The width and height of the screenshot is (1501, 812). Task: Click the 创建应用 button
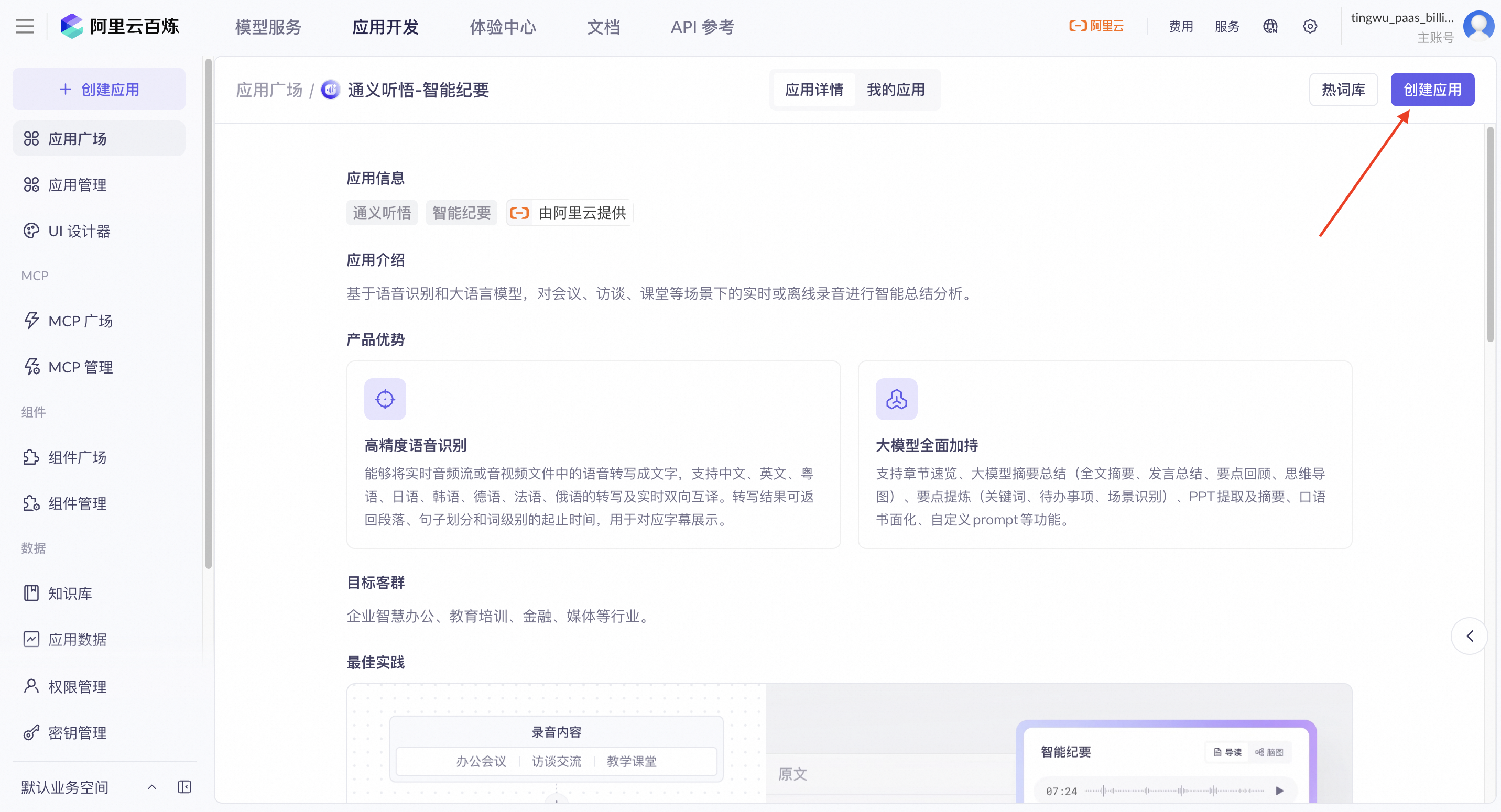point(1432,89)
